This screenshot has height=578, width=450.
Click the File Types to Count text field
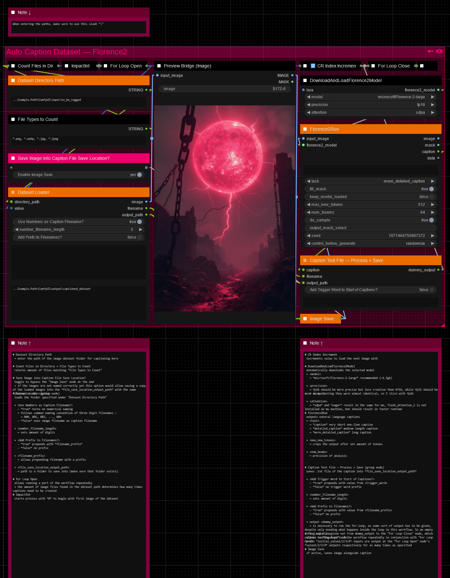click(x=79, y=141)
